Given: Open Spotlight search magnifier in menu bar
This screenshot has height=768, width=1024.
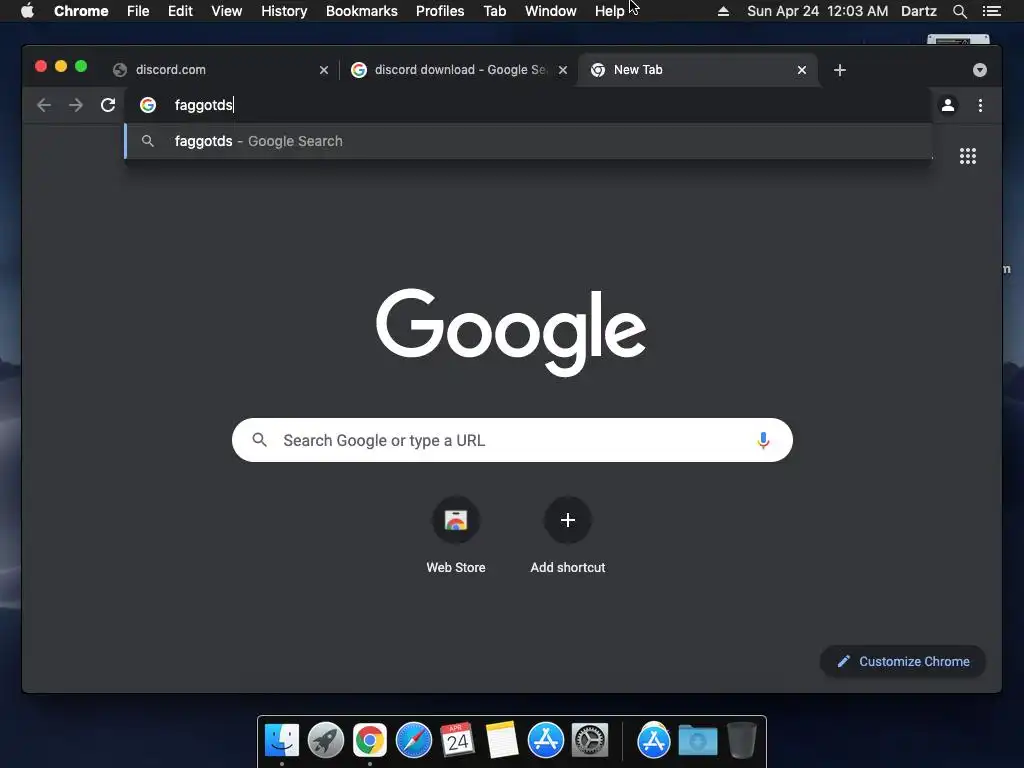Looking at the screenshot, I should pos(959,11).
